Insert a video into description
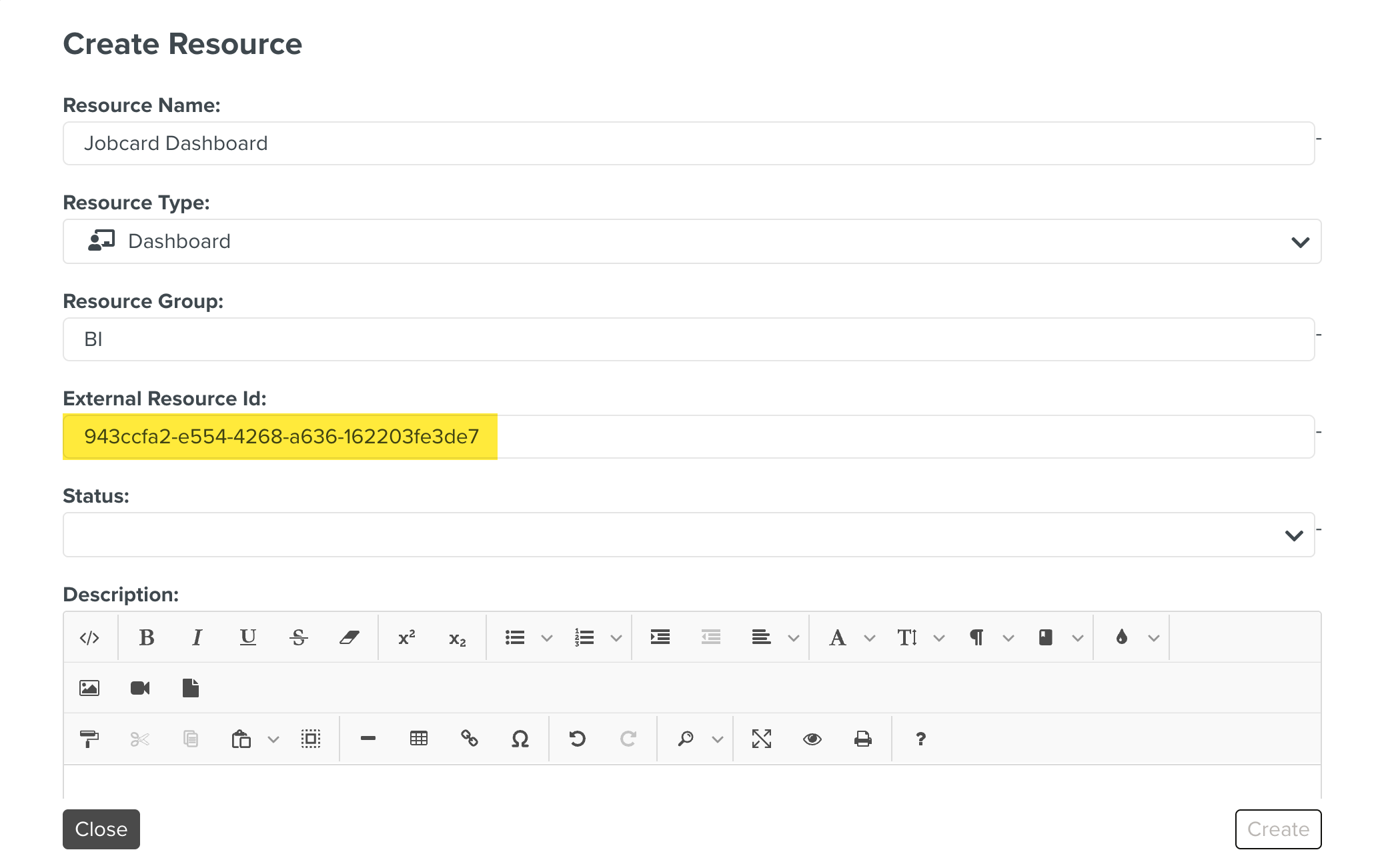Screen dimensions: 1382x868 pyautogui.click(x=140, y=688)
